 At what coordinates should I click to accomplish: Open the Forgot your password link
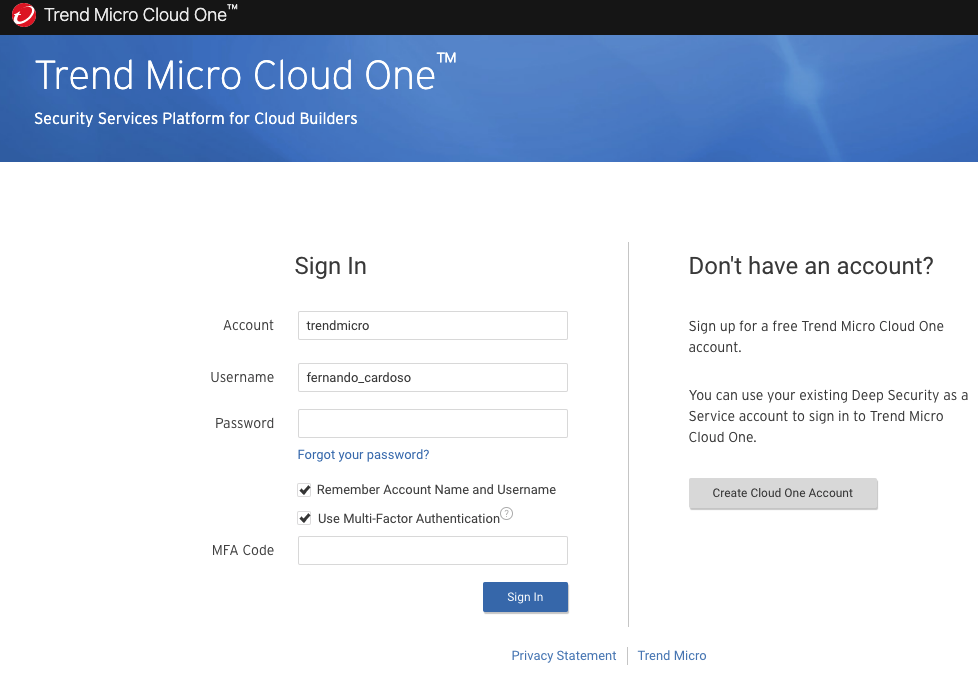[363, 455]
